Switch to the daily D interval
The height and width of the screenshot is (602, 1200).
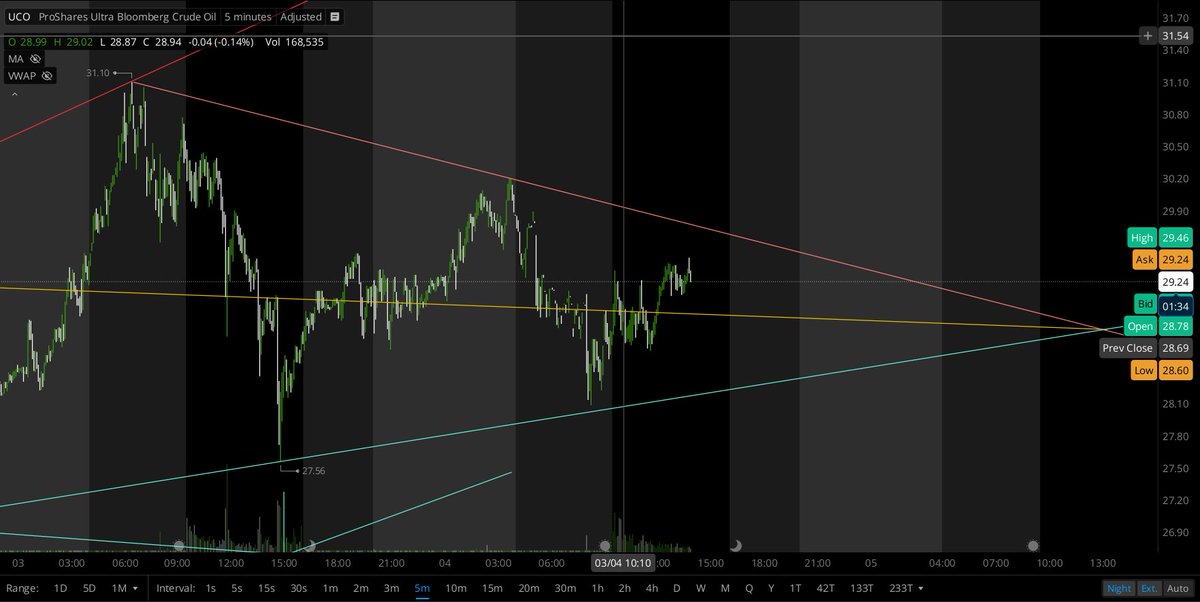point(677,588)
